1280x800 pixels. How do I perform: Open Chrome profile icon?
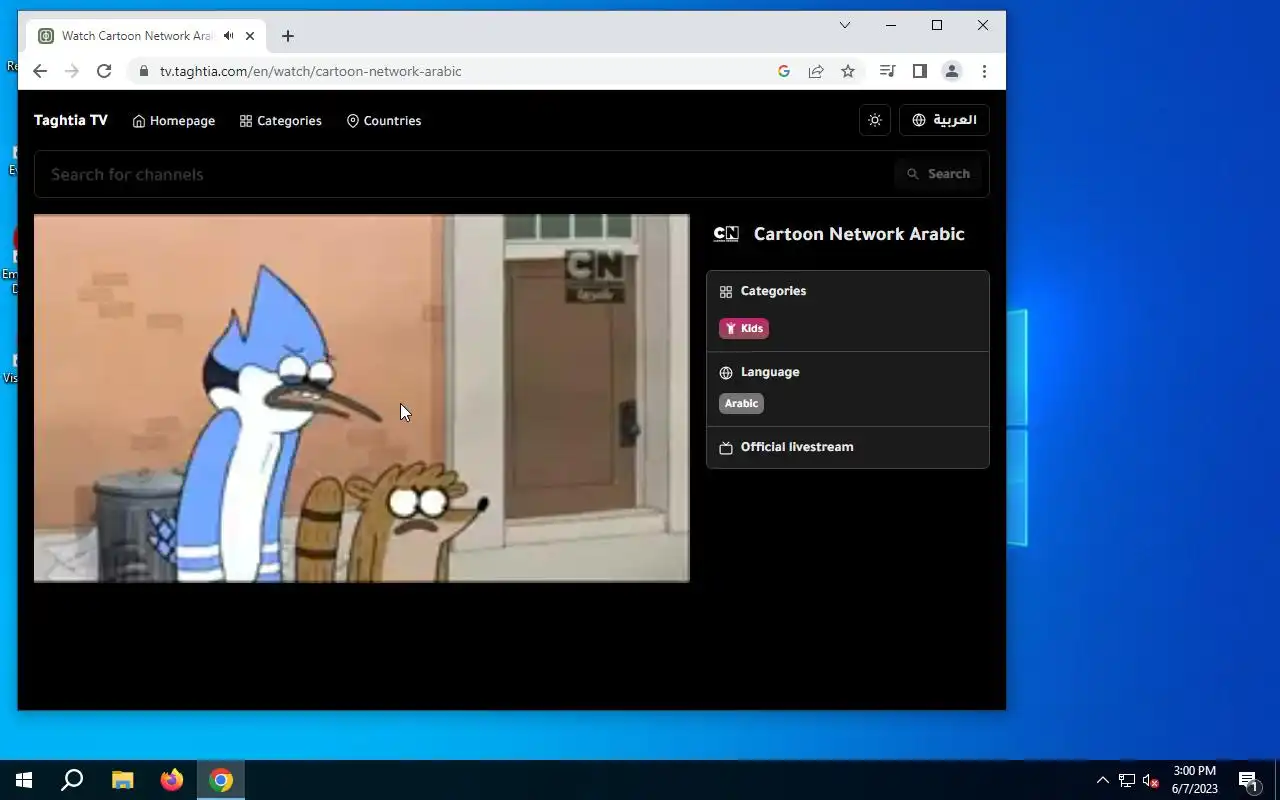click(x=952, y=71)
